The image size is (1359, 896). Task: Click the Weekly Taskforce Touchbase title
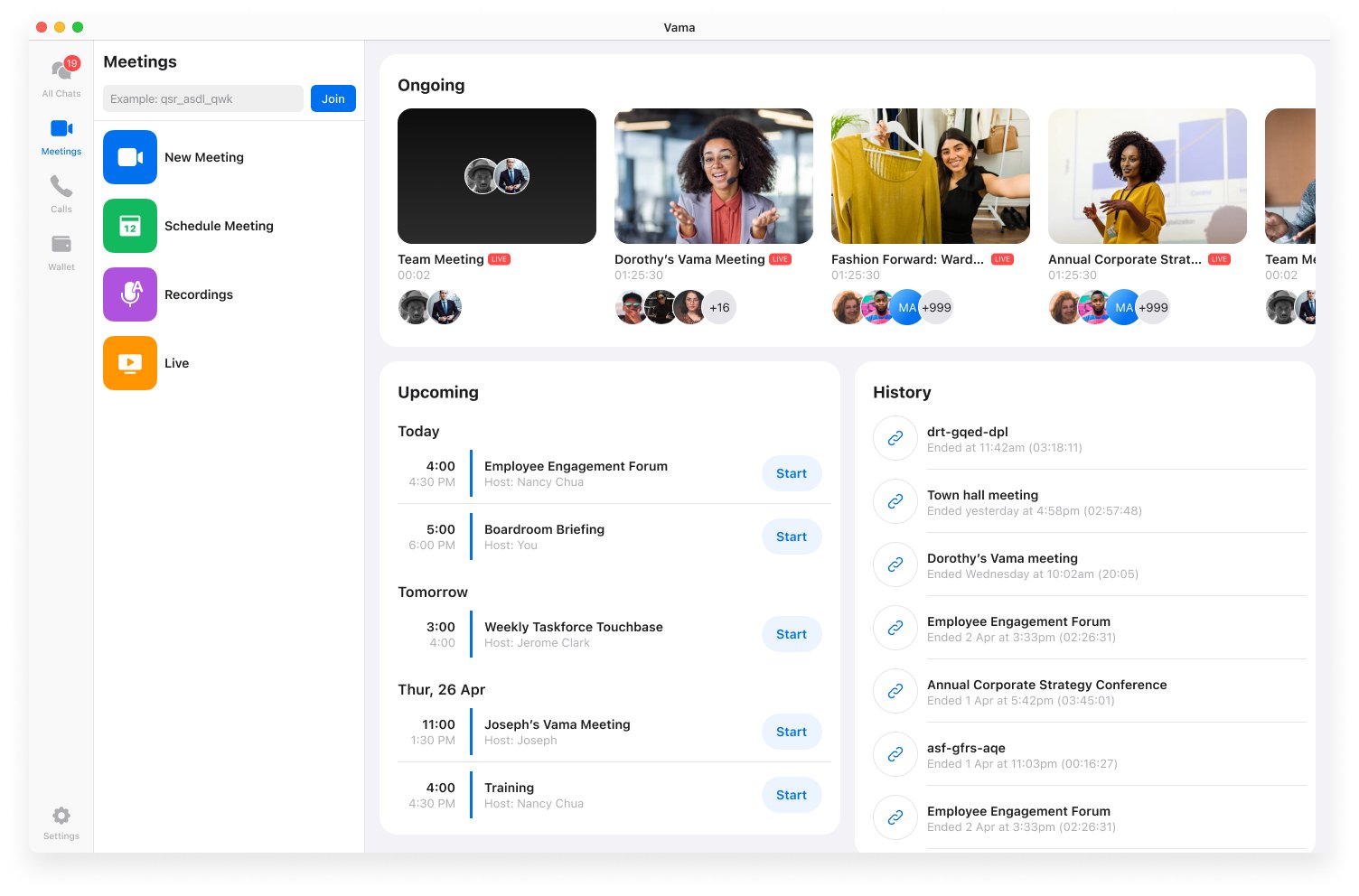coord(574,627)
